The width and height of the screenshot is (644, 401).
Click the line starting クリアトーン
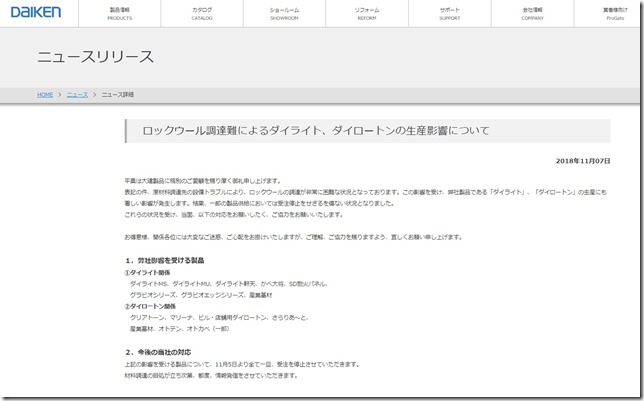tap(219, 318)
